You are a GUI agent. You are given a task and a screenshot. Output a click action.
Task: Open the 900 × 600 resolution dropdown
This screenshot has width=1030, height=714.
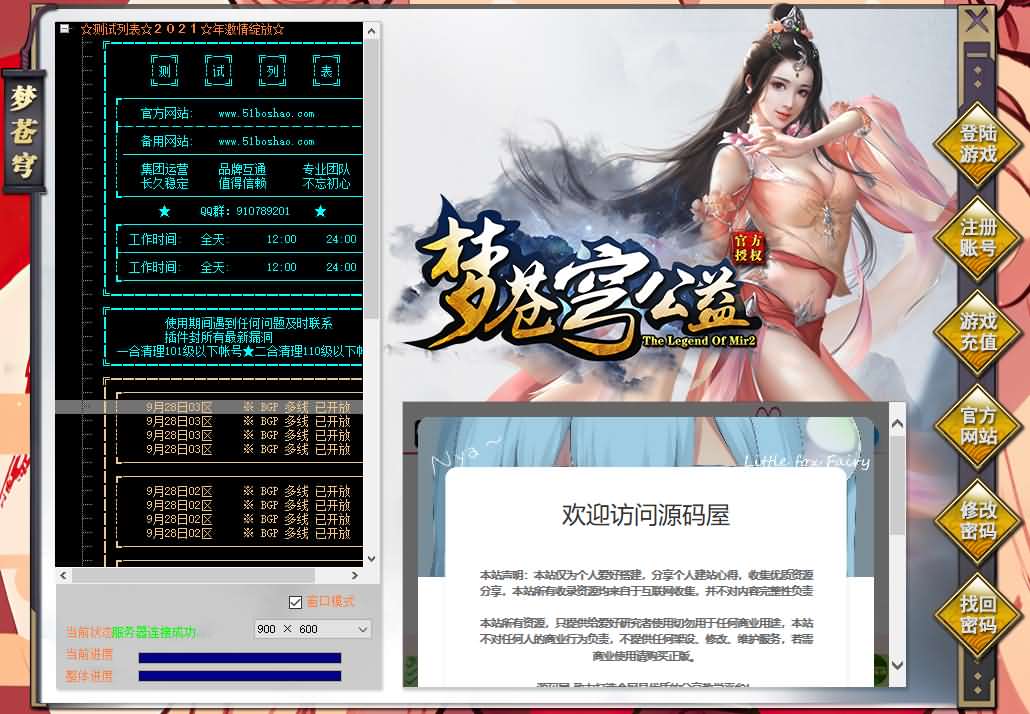coord(312,629)
